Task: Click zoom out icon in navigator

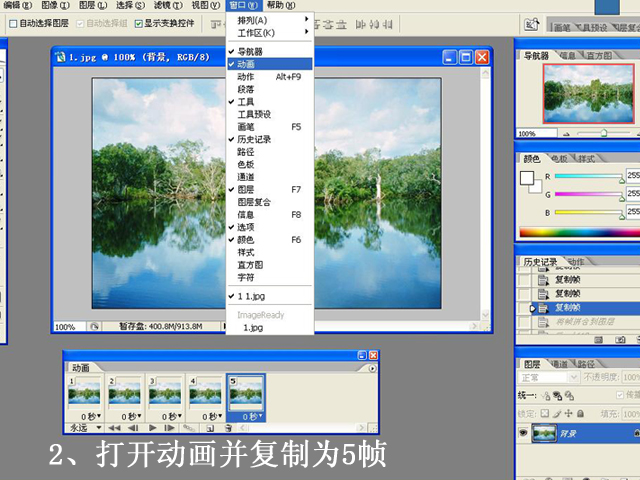Action: [567, 133]
